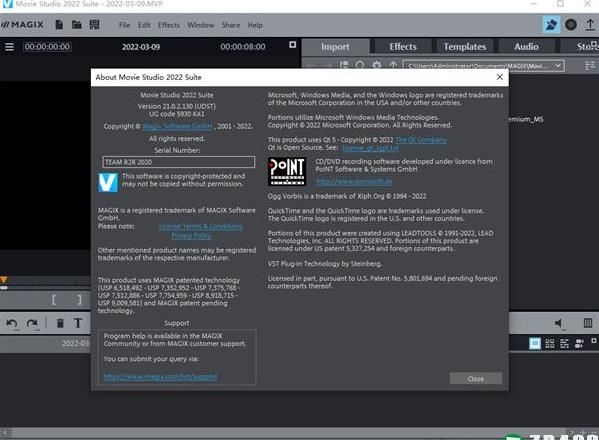Open the Edit menu
Viewport: 599px width, 440px height.
(144, 25)
